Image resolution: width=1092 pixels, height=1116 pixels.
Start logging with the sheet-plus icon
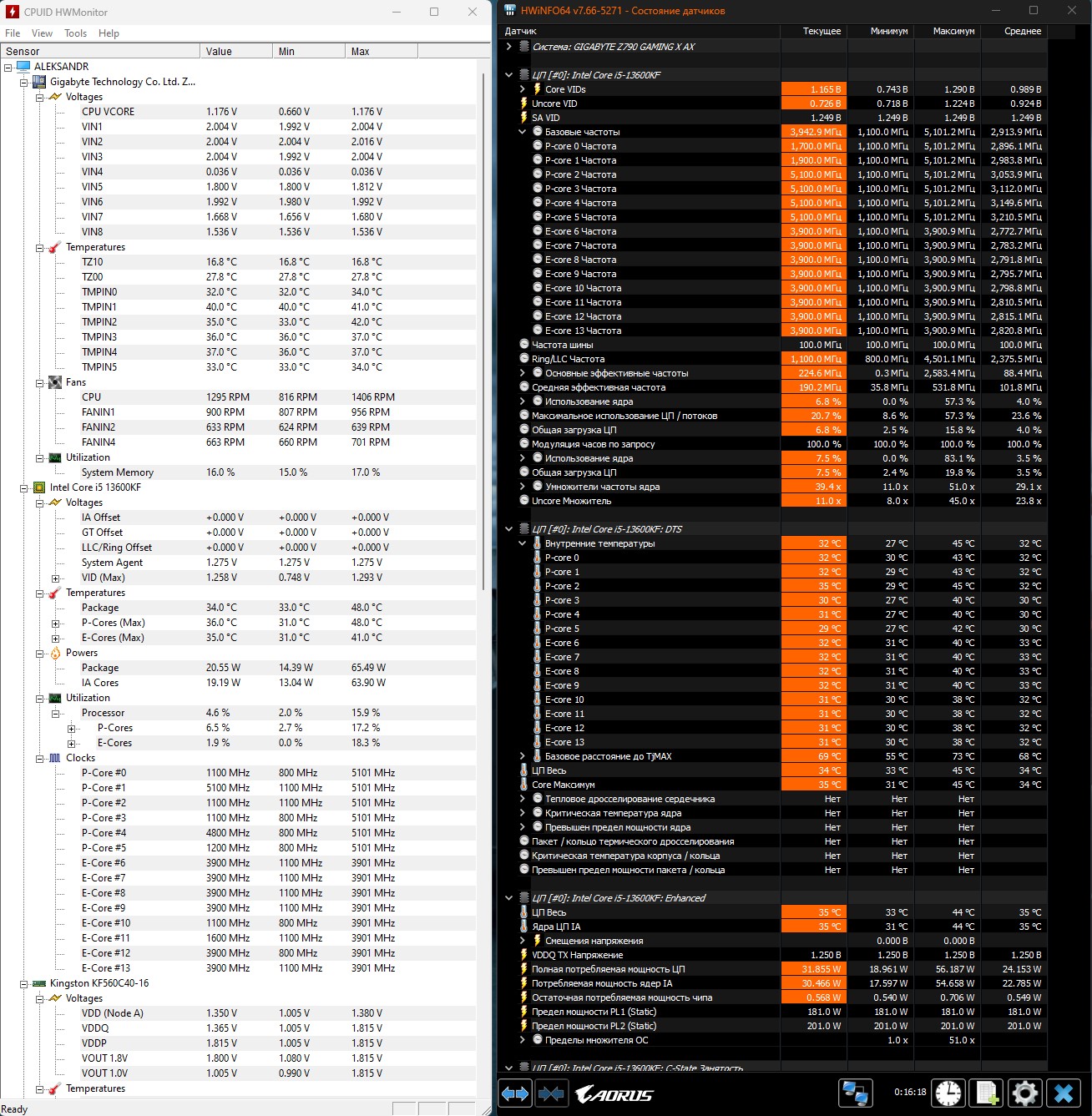click(x=987, y=1093)
